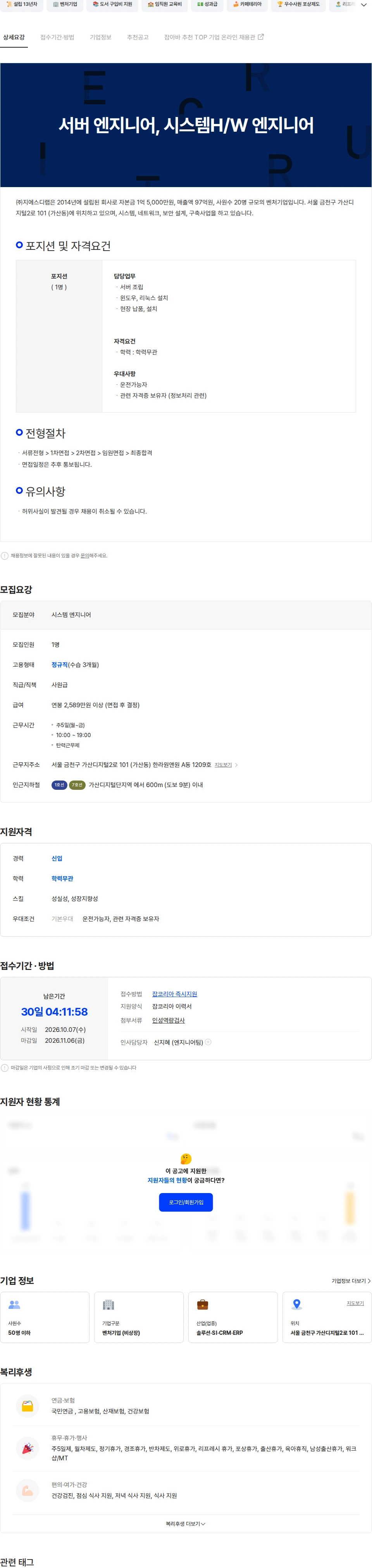The height and width of the screenshot is (1568, 372).
Task: Click external-link icon beside 온라인 채용관
Action: [261, 37]
